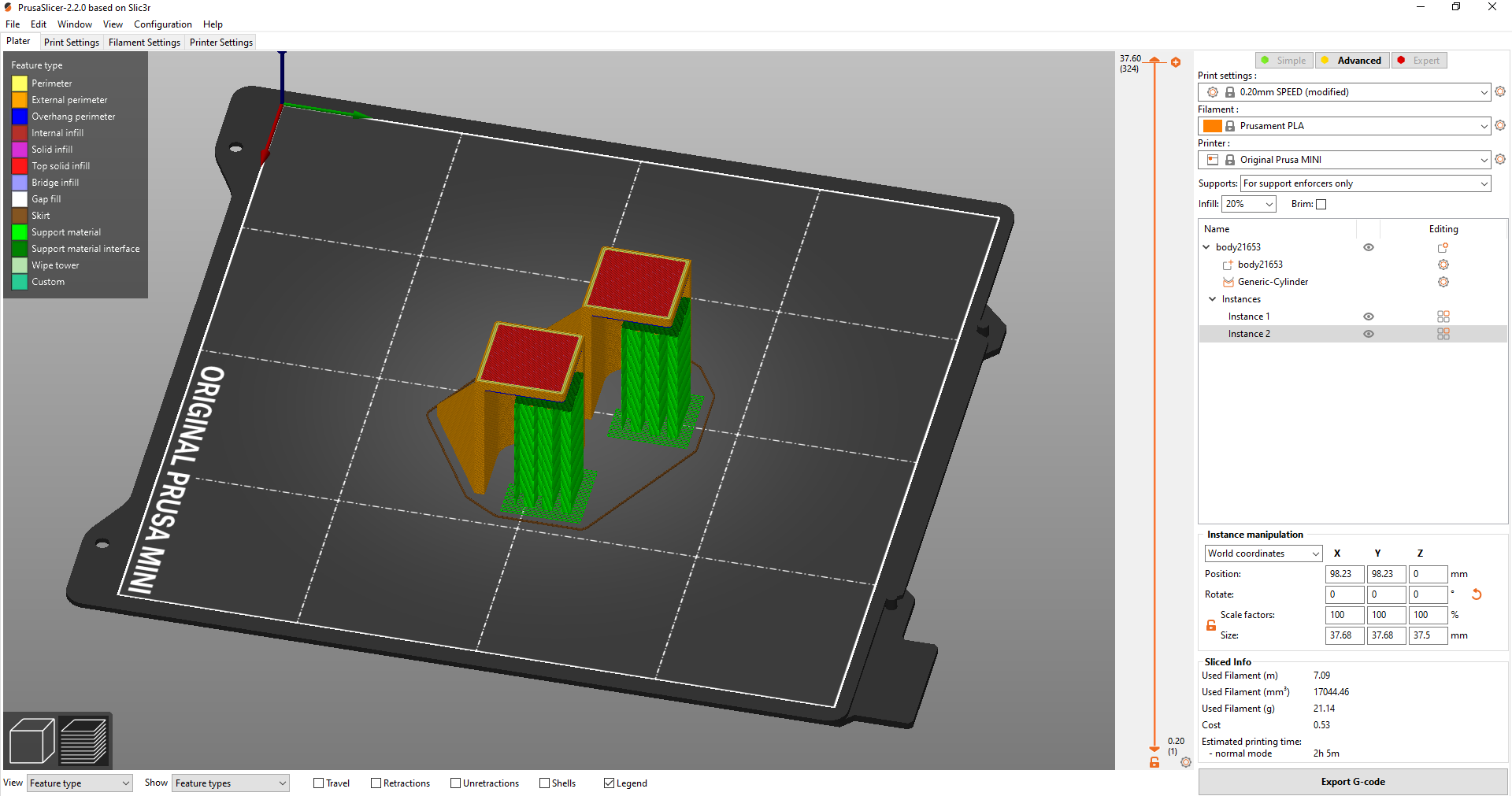Click the Scale factors X field
The image size is (1512, 796).
[x=1345, y=615]
